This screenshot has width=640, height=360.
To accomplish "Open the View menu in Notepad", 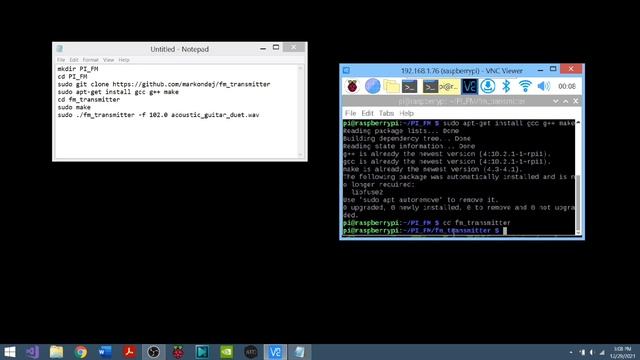I will point(108,60).
